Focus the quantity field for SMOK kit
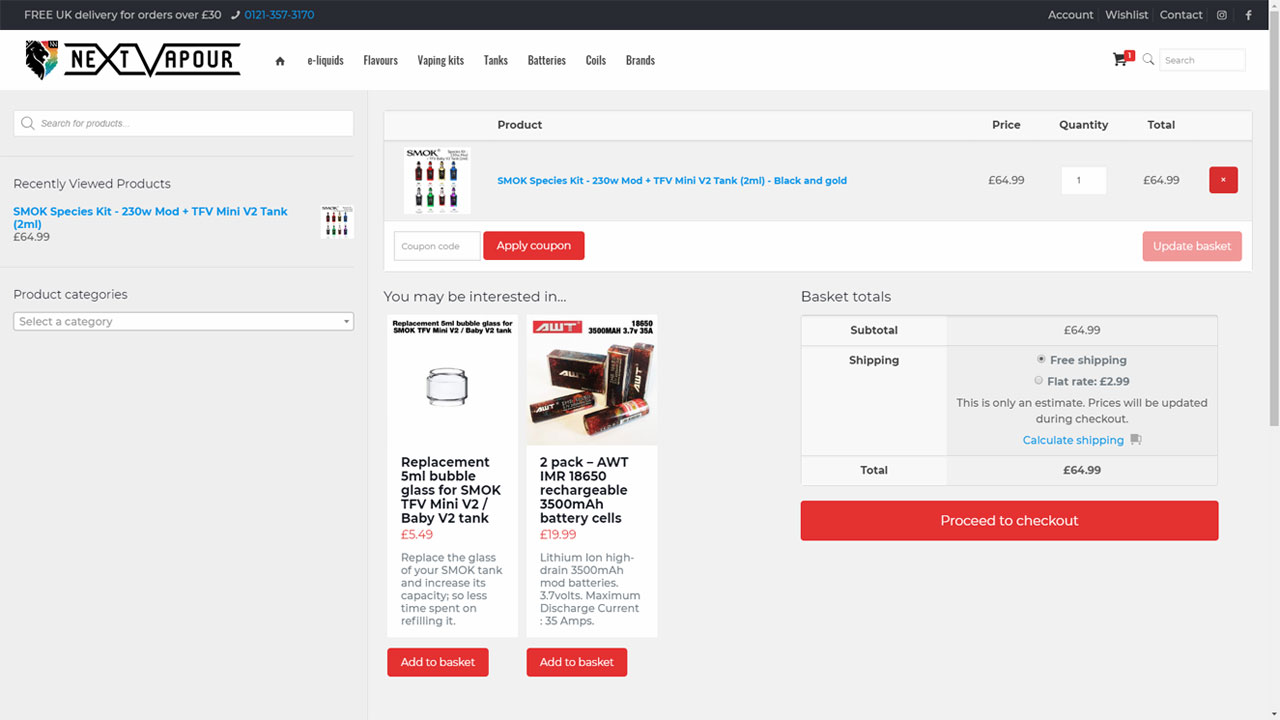 click(1084, 180)
